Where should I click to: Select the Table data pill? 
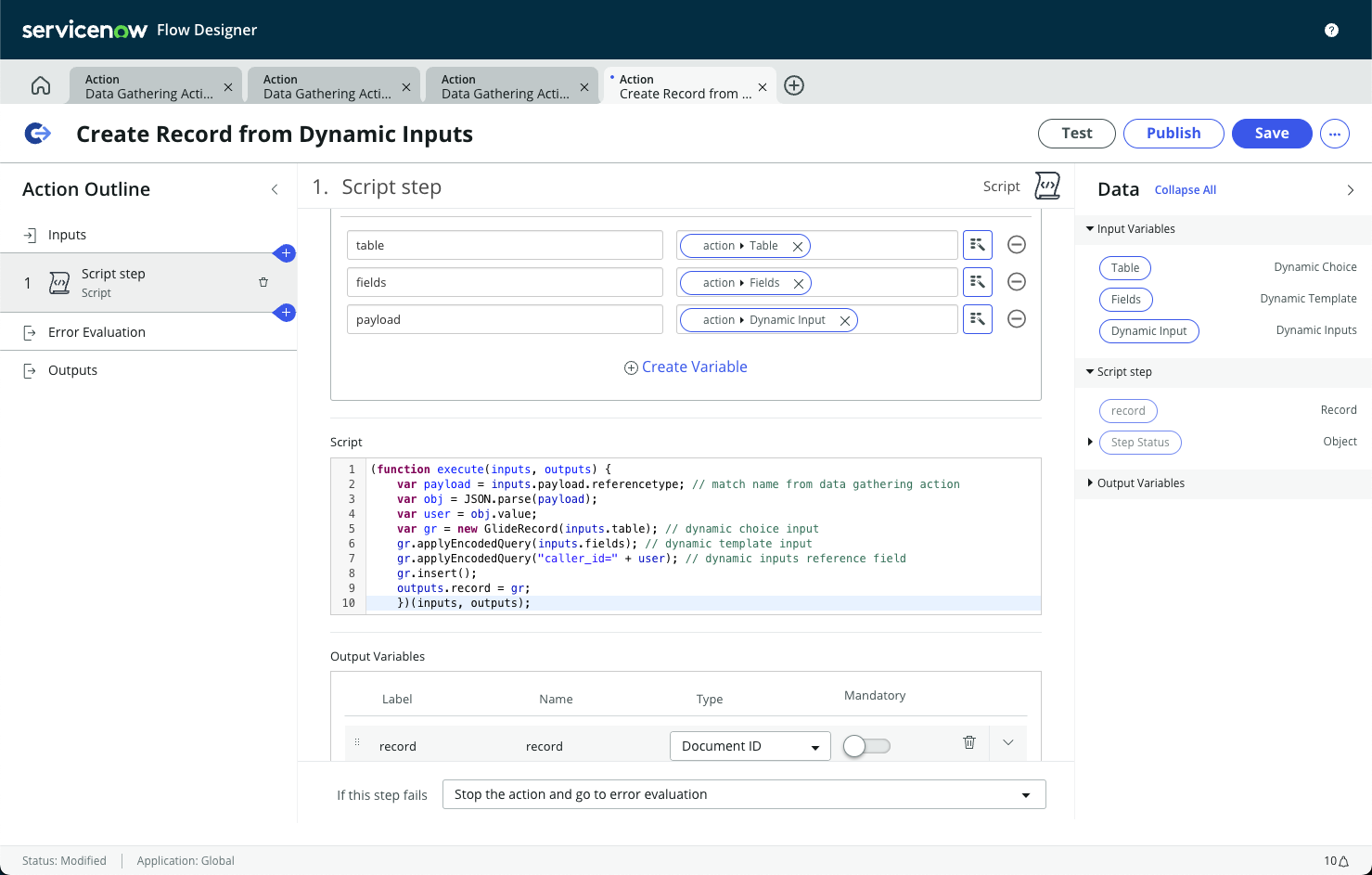tap(1125, 268)
